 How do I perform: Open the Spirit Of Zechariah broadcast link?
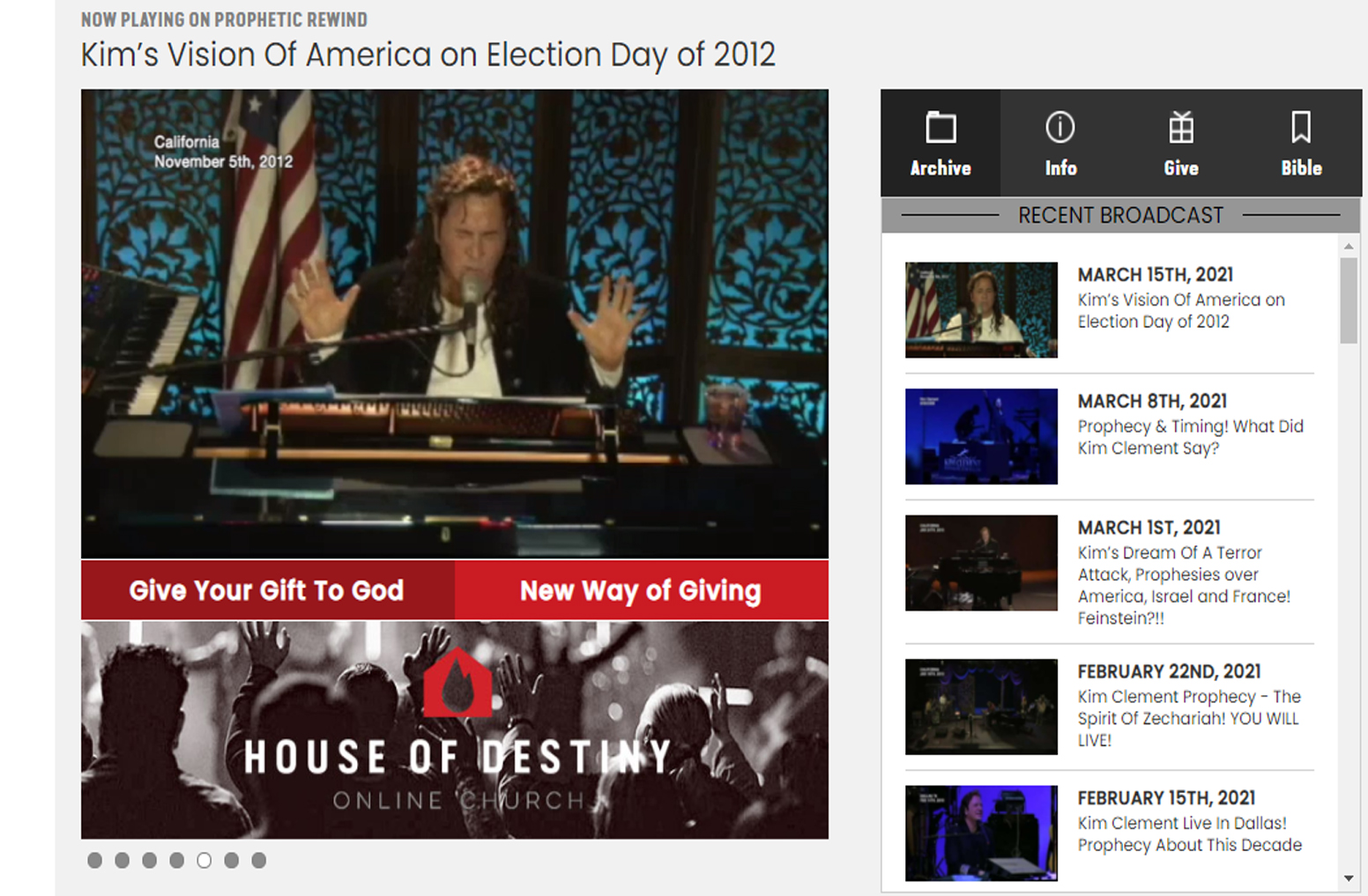pyautogui.click(x=1189, y=718)
